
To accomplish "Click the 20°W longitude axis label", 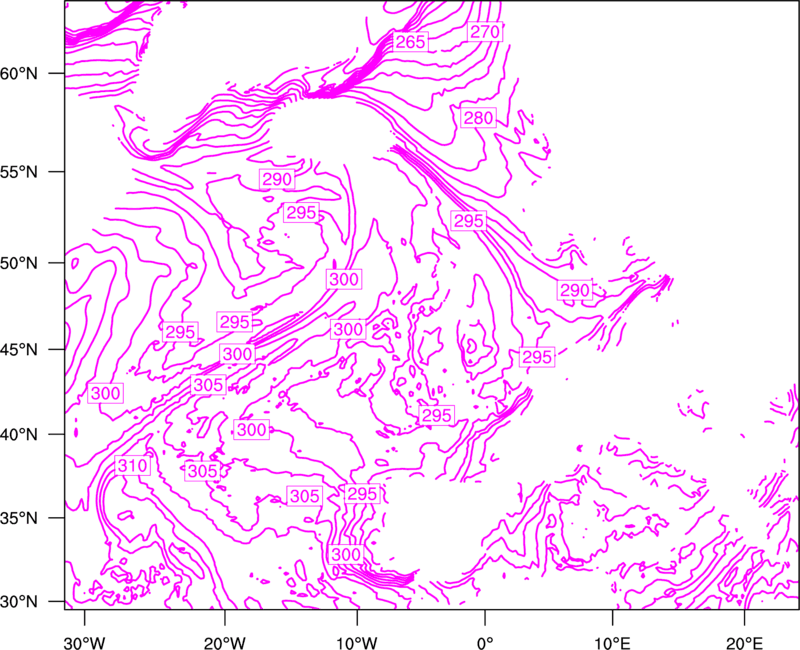I will pos(225,642).
